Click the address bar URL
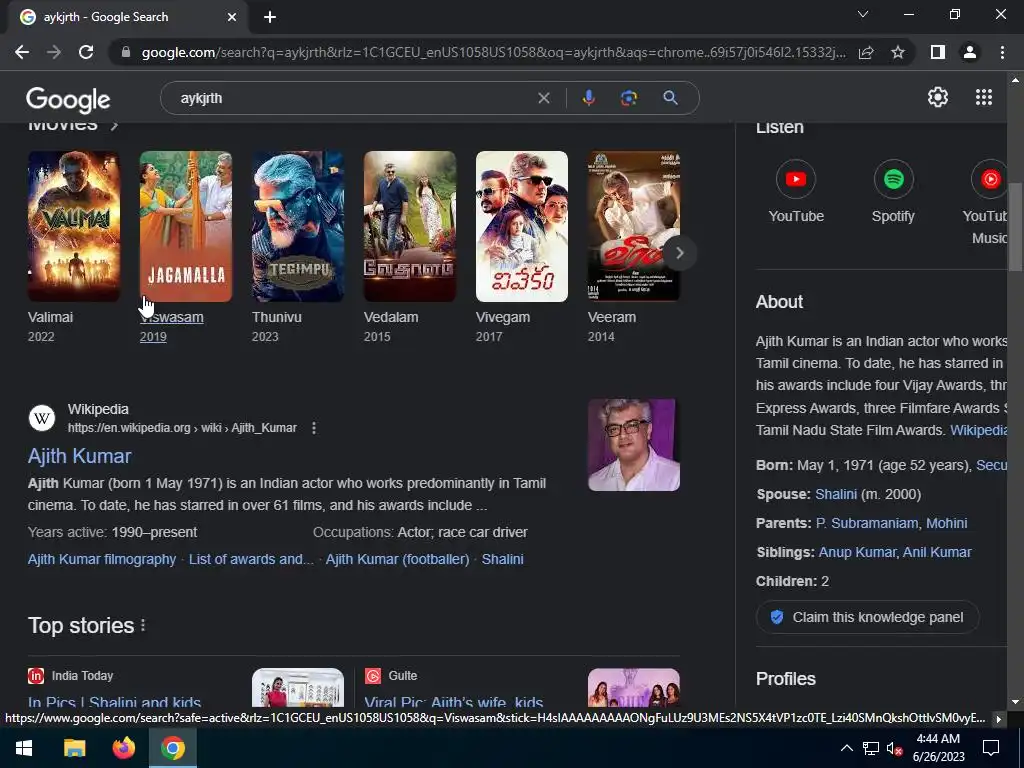 (493, 52)
